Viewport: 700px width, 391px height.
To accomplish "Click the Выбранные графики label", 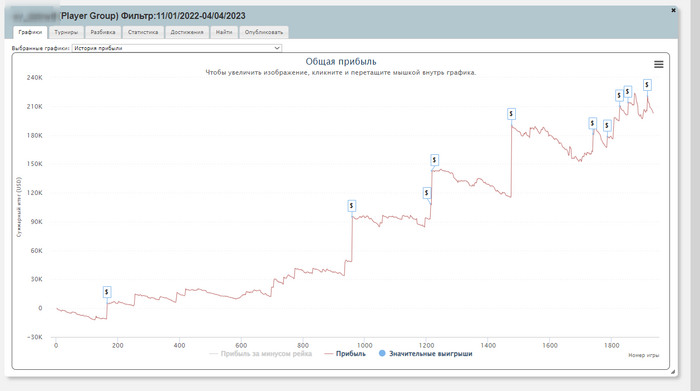I will click(41, 48).
